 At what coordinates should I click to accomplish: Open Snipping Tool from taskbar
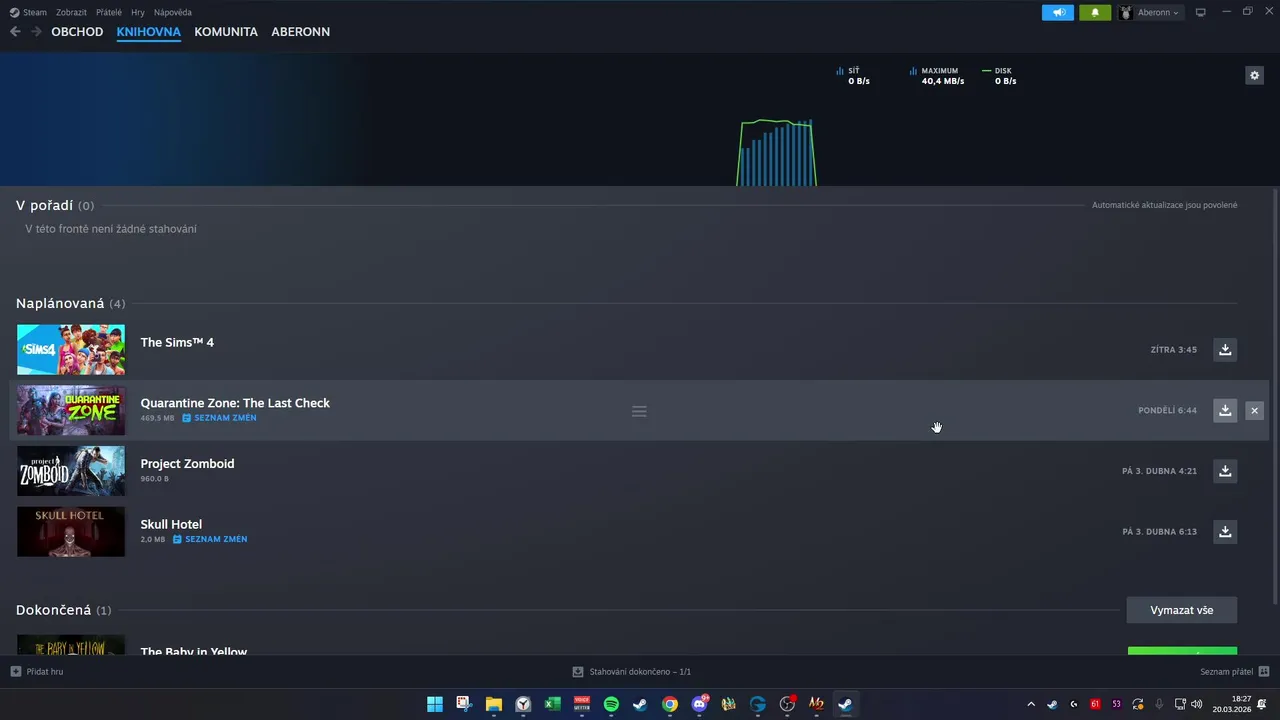464,704
